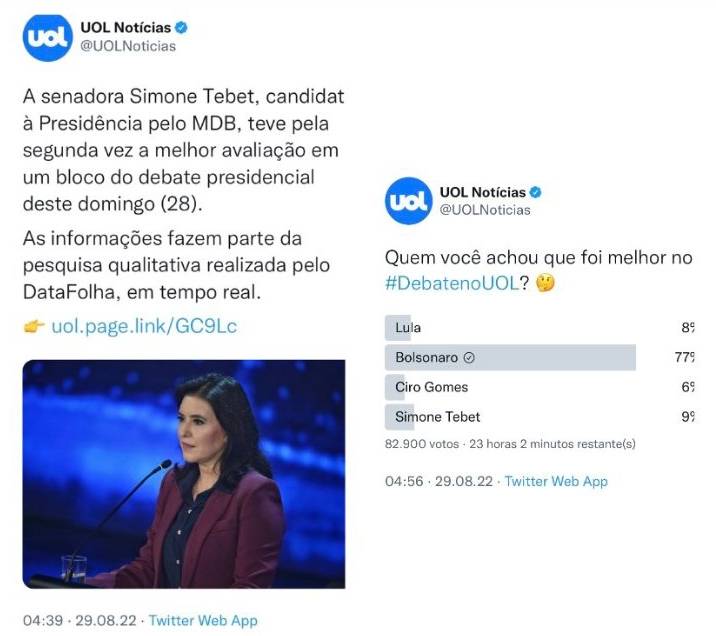The image size is (716, 636).
Task: Open the UOL Notícias name on the poll tweet
Action: [x=483, y=192]
